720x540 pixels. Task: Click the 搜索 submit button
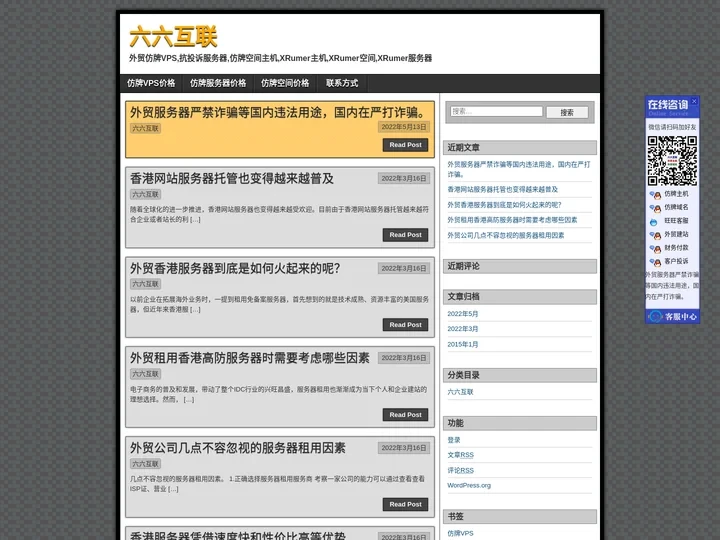[x=567, y=112]
